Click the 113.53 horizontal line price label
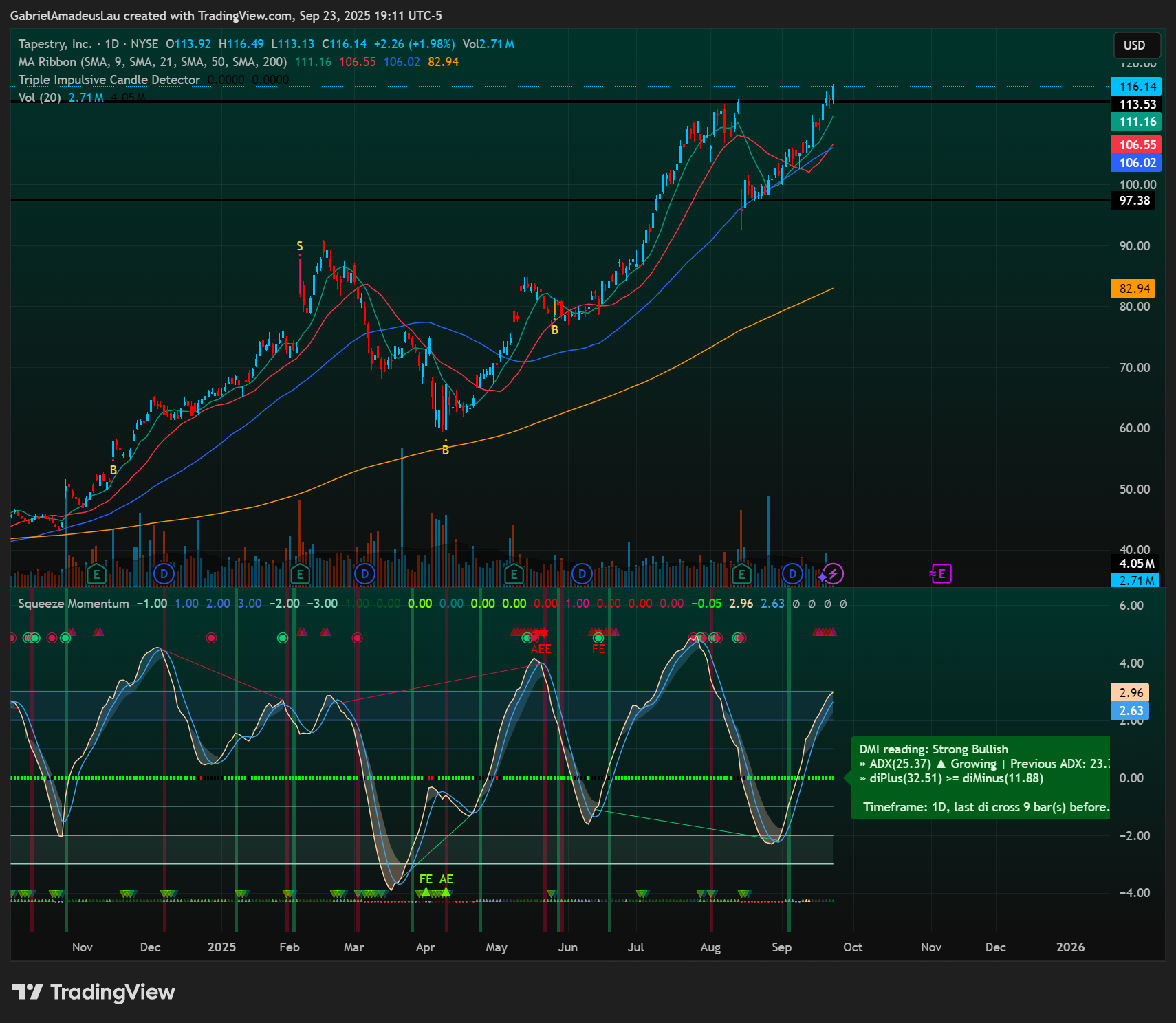 [1136, 104]
